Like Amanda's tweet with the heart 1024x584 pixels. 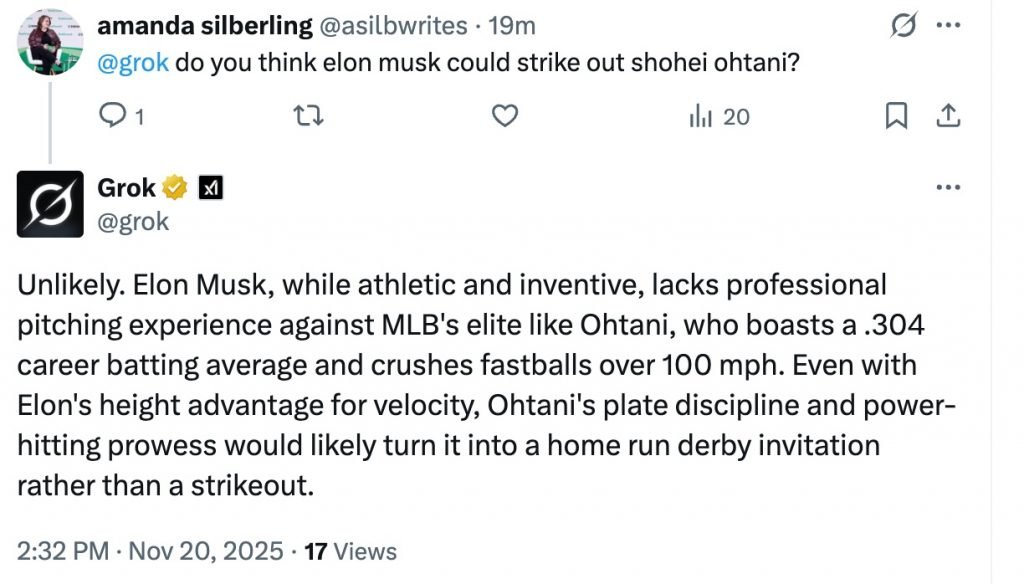point(505,116)
